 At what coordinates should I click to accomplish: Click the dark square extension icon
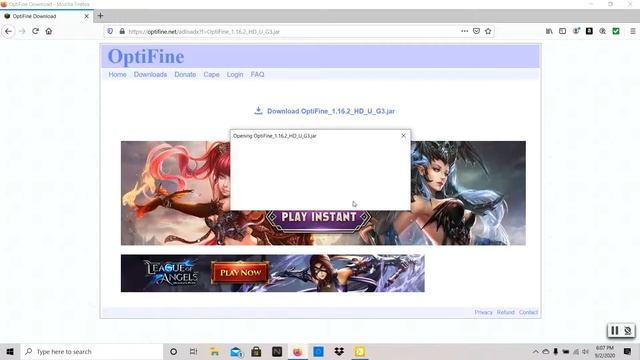coord(589,31)
